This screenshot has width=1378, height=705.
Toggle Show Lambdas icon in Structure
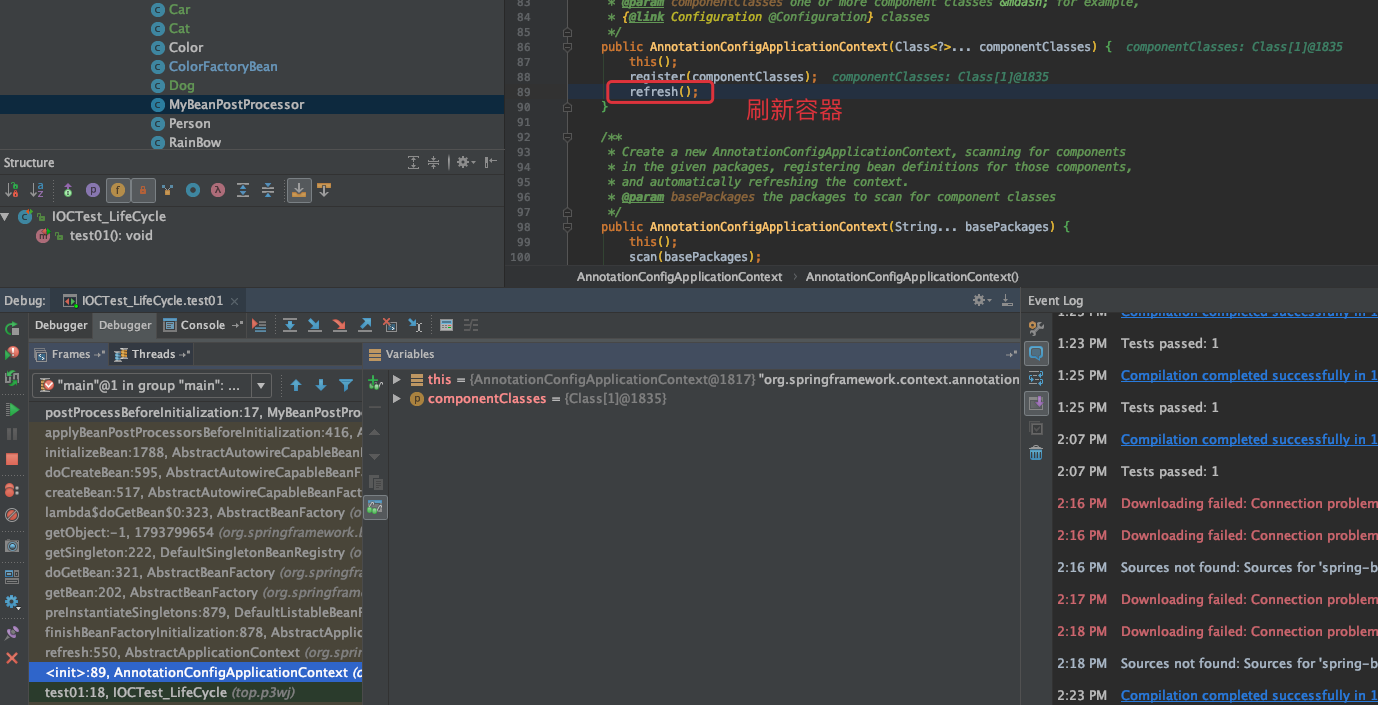tap(218, 190)
